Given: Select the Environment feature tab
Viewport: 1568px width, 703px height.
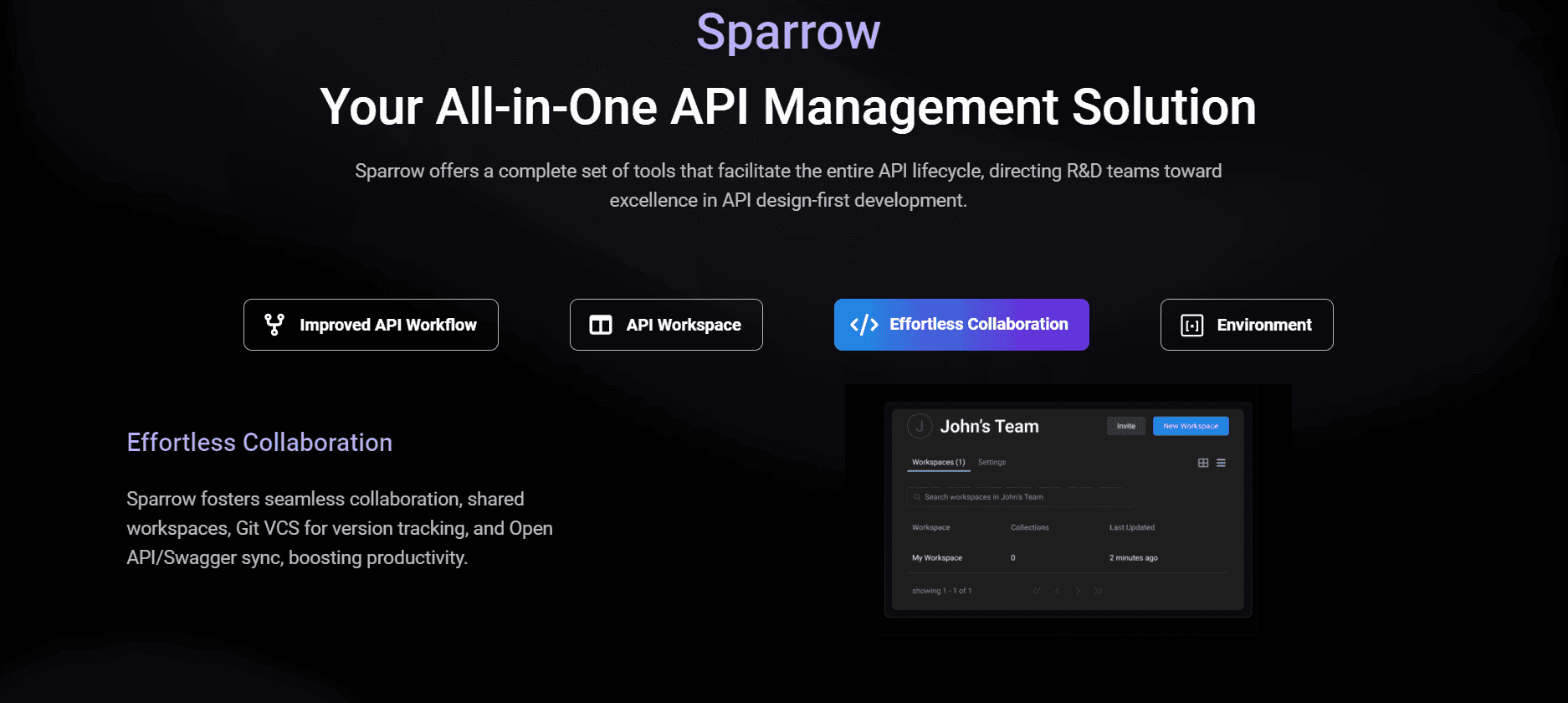Looking at the screenshot, I should [1246, 325].
